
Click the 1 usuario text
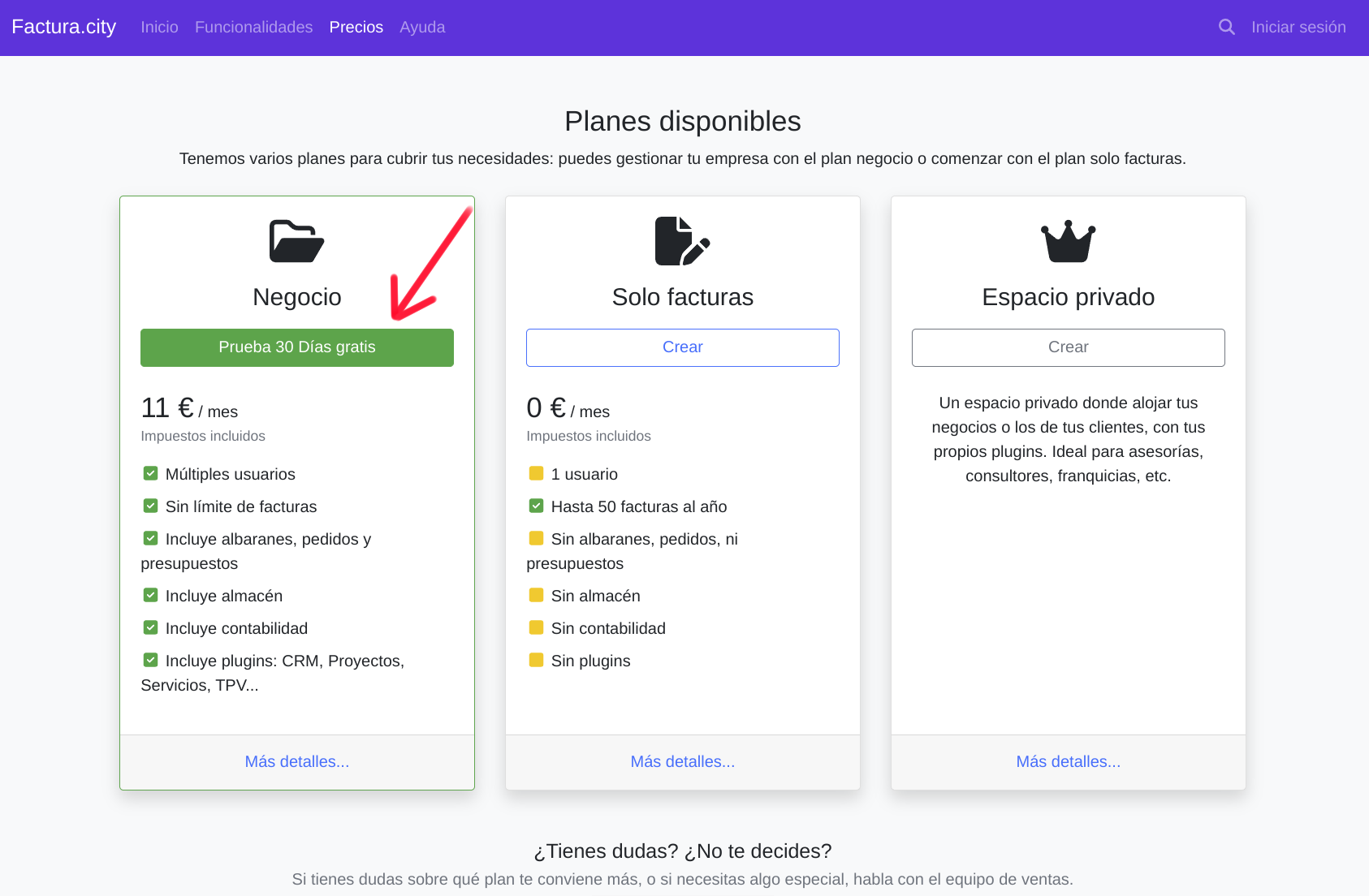point(585,474)
